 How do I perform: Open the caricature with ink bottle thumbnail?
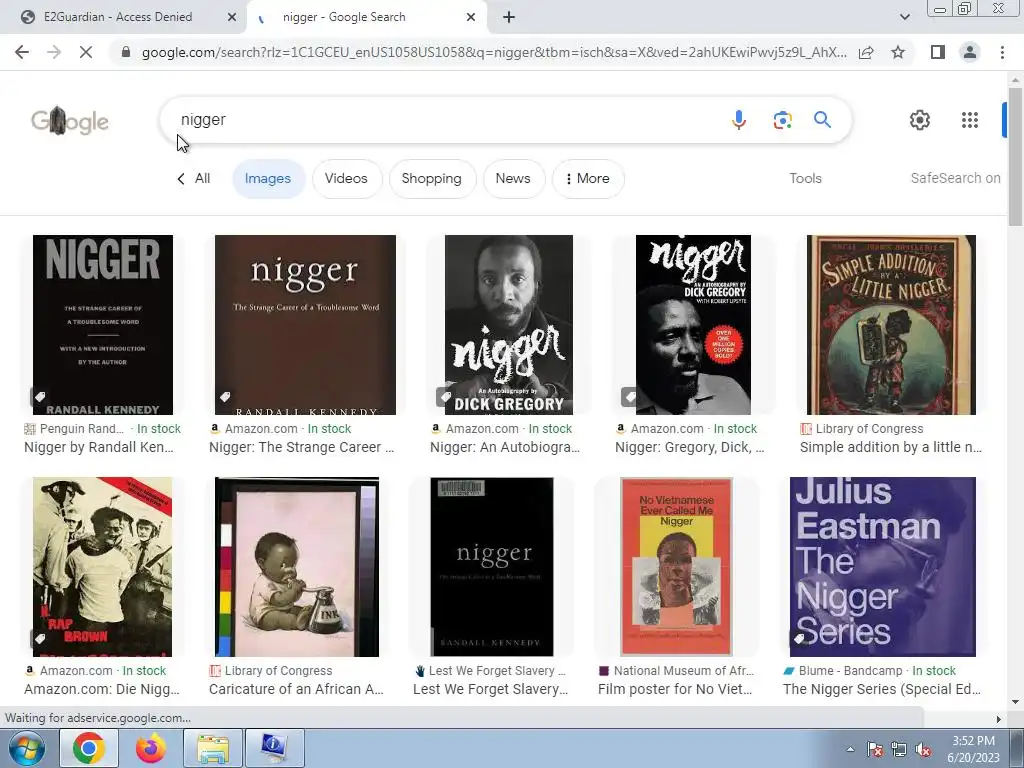point(296,567)
